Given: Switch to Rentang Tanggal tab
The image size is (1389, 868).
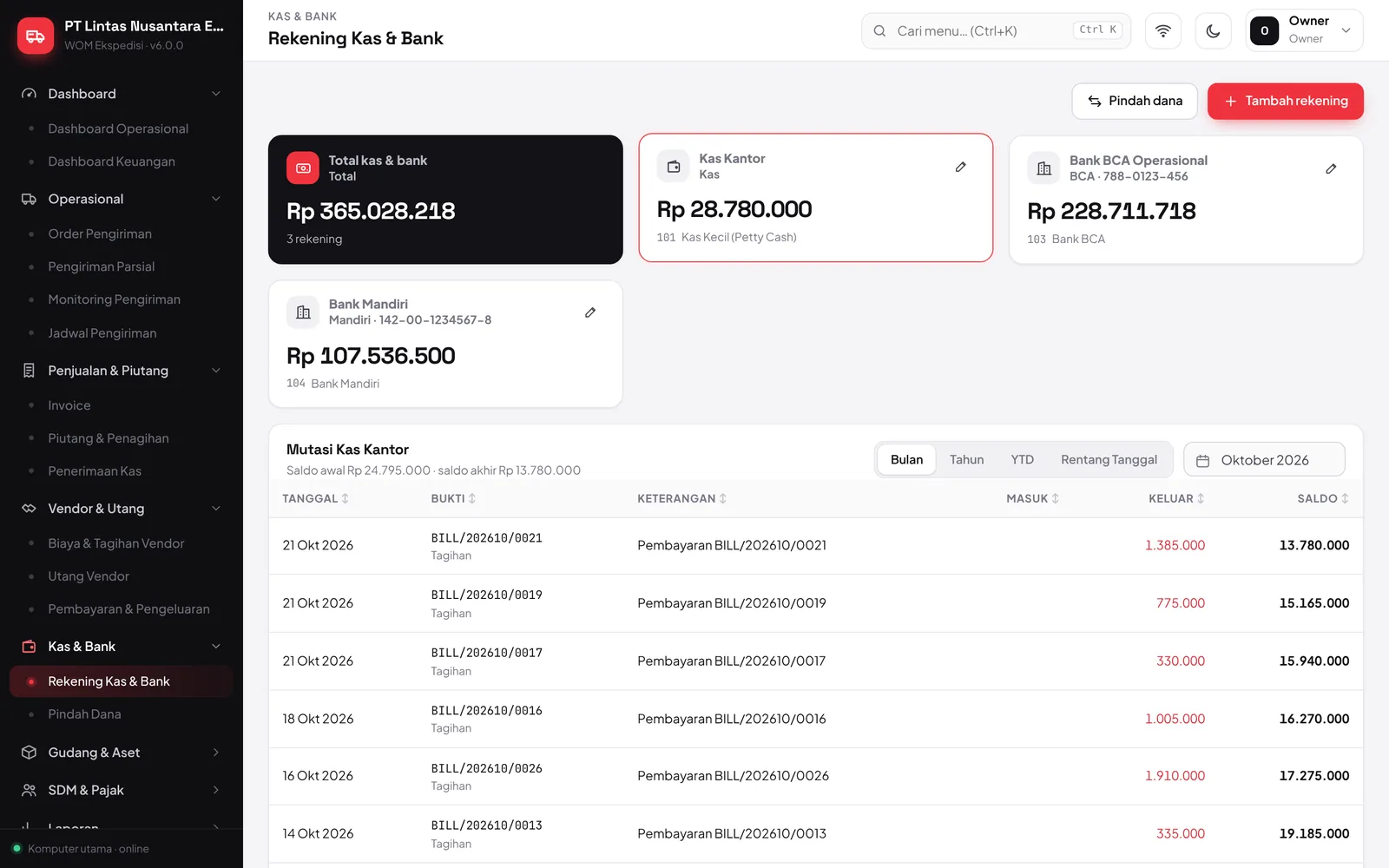Looking at the screenshot, I should 1109,460.
